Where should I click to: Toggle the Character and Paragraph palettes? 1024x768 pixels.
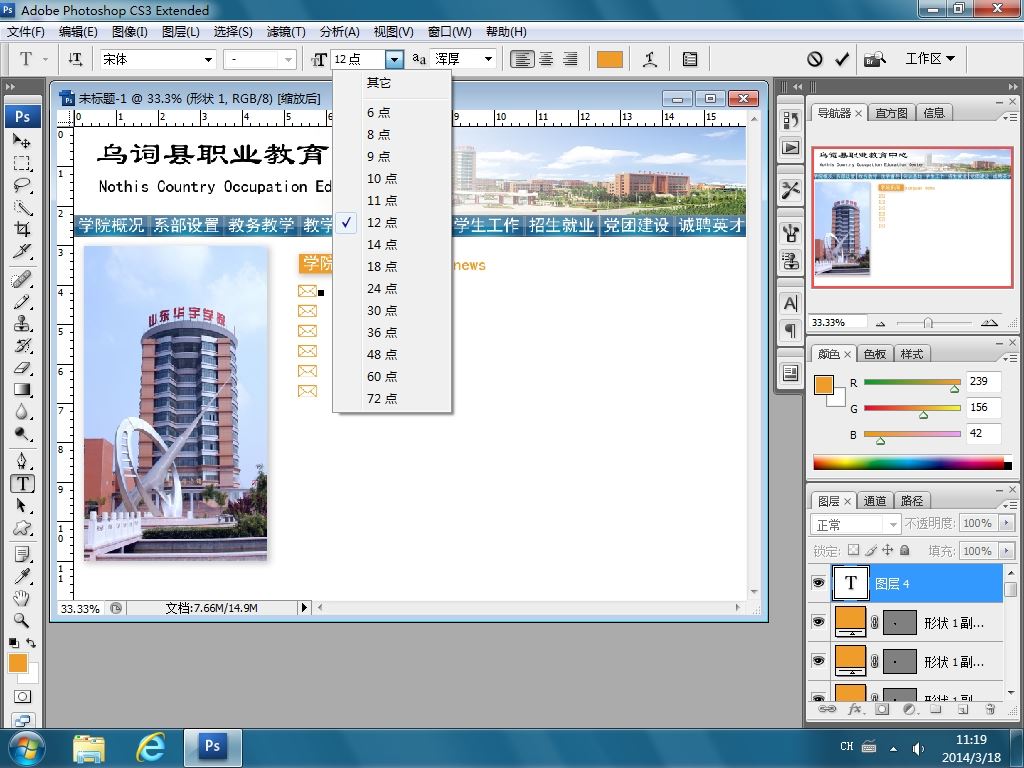(x=690, y=59)
